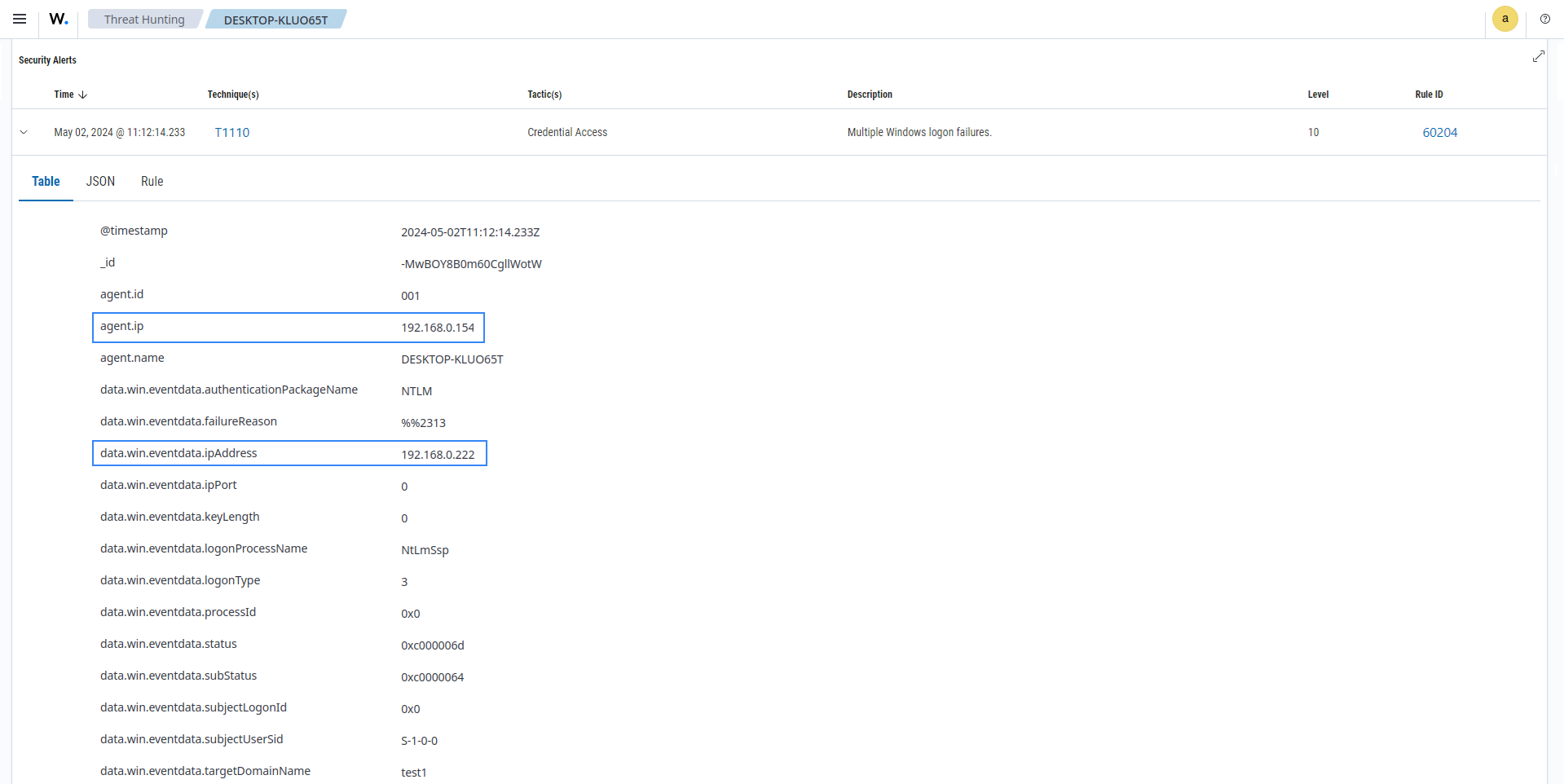Open the main navigation hamburger menu
This screenshot has height=784, width=1564.
tap(19, 19)
